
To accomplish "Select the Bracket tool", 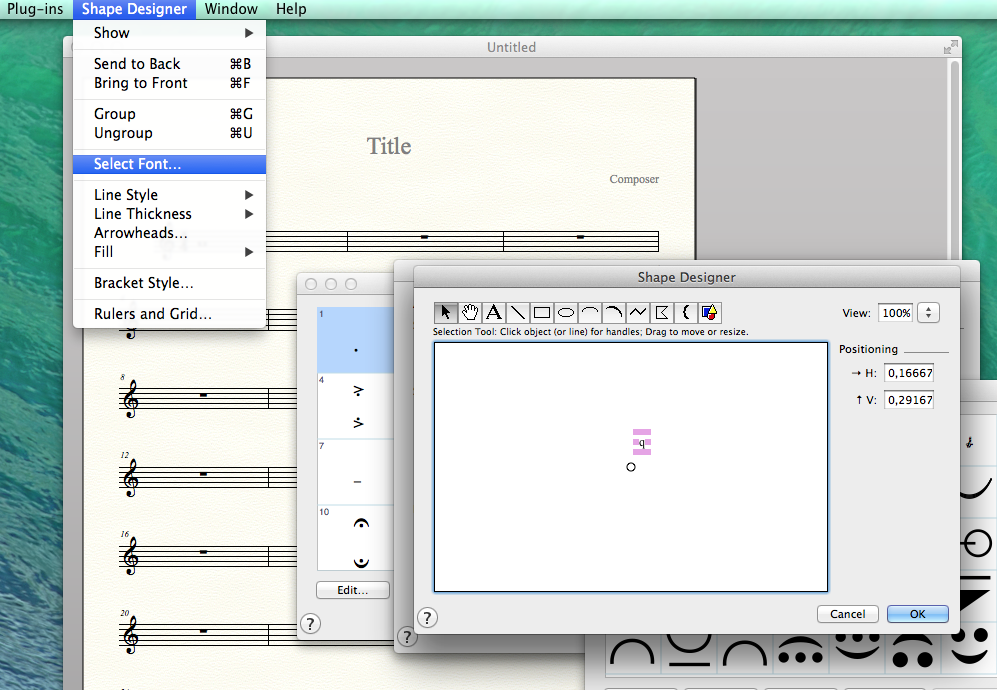I will pos(686,312).
